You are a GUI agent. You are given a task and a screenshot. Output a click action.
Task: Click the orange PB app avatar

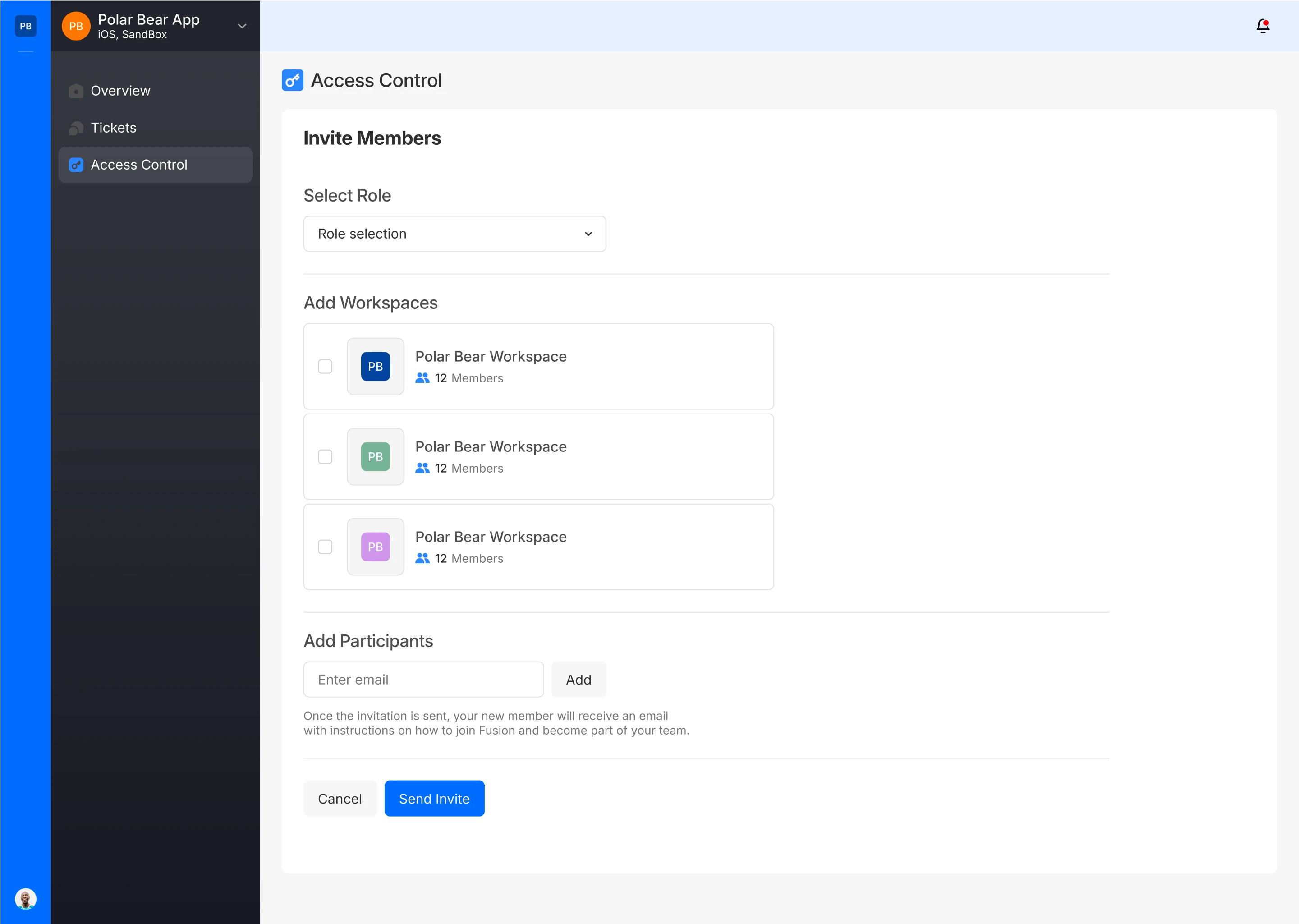tap(76, 26)
